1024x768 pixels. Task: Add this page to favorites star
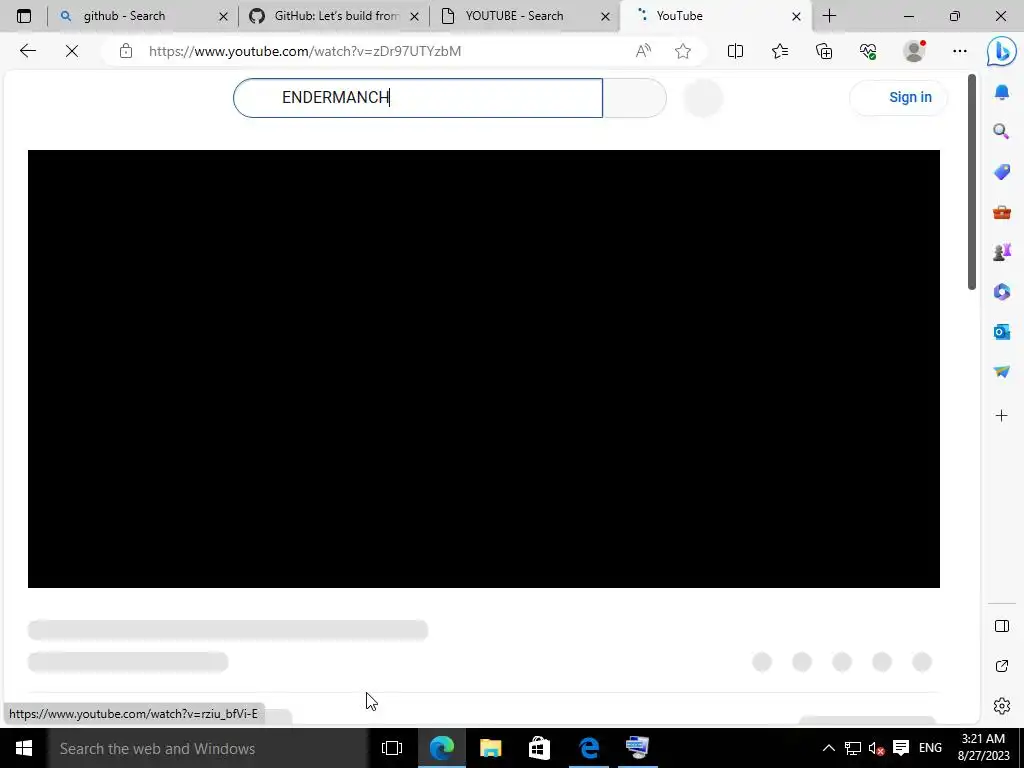coord(683,51)
